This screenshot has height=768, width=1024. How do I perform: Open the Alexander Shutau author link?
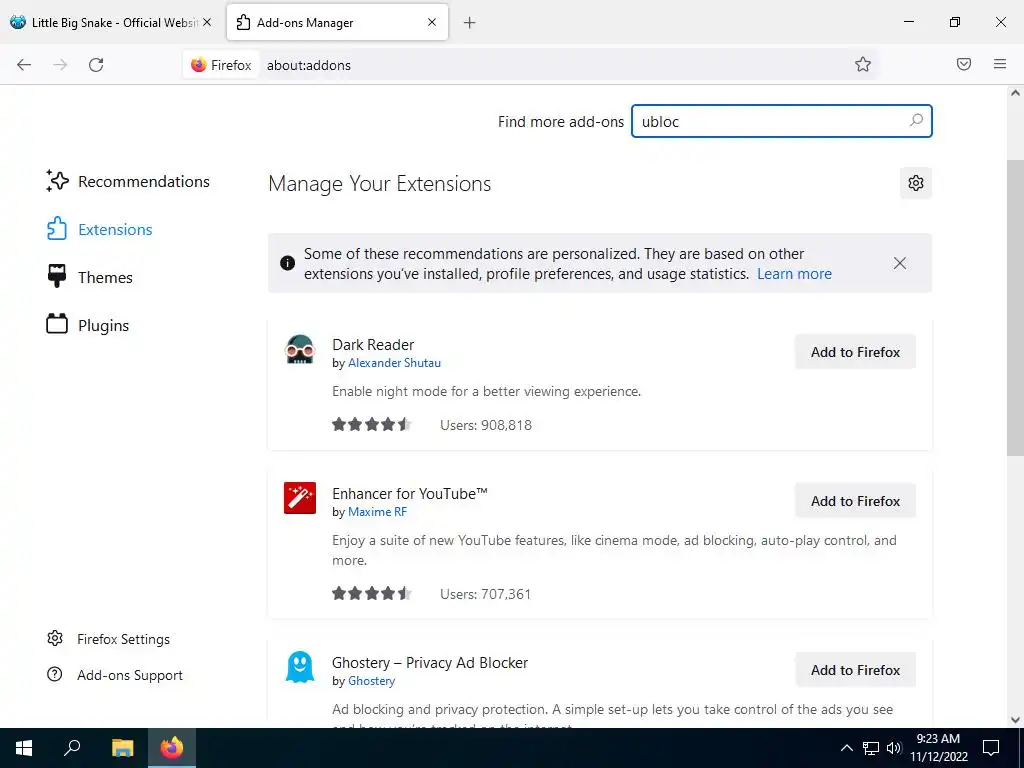394,363
